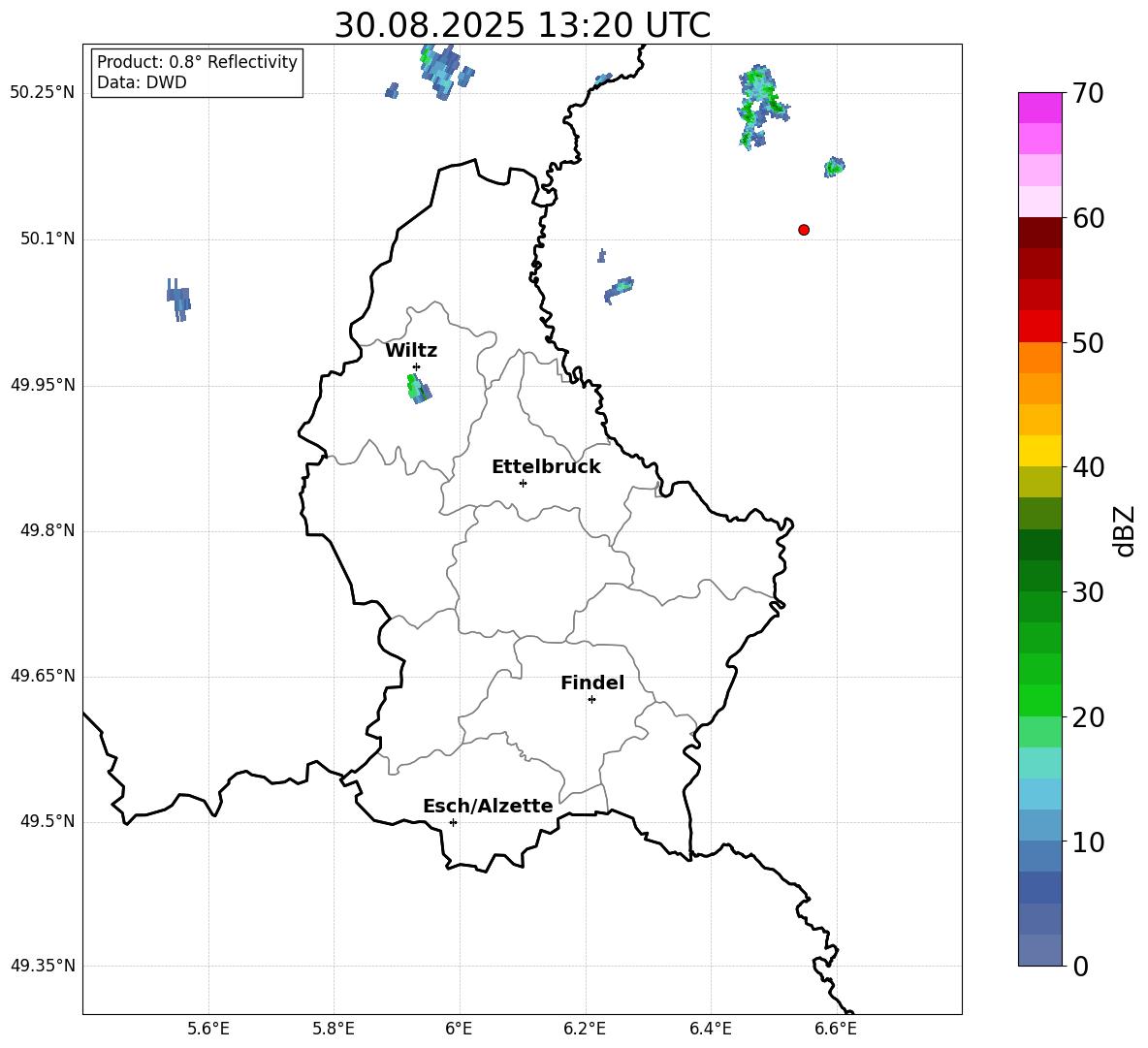The height and width of the screenshot is (1048, 1148).
Task: Click the red dot marker on the map
Action: 804,230
